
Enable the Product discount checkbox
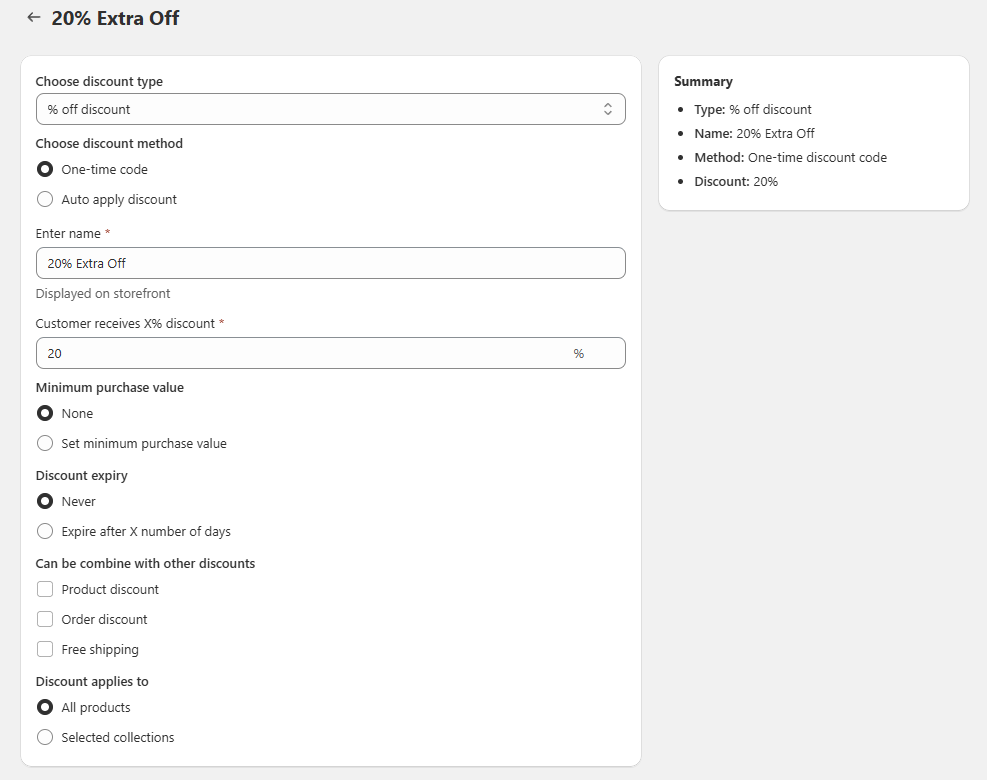(x=45, y=590)
